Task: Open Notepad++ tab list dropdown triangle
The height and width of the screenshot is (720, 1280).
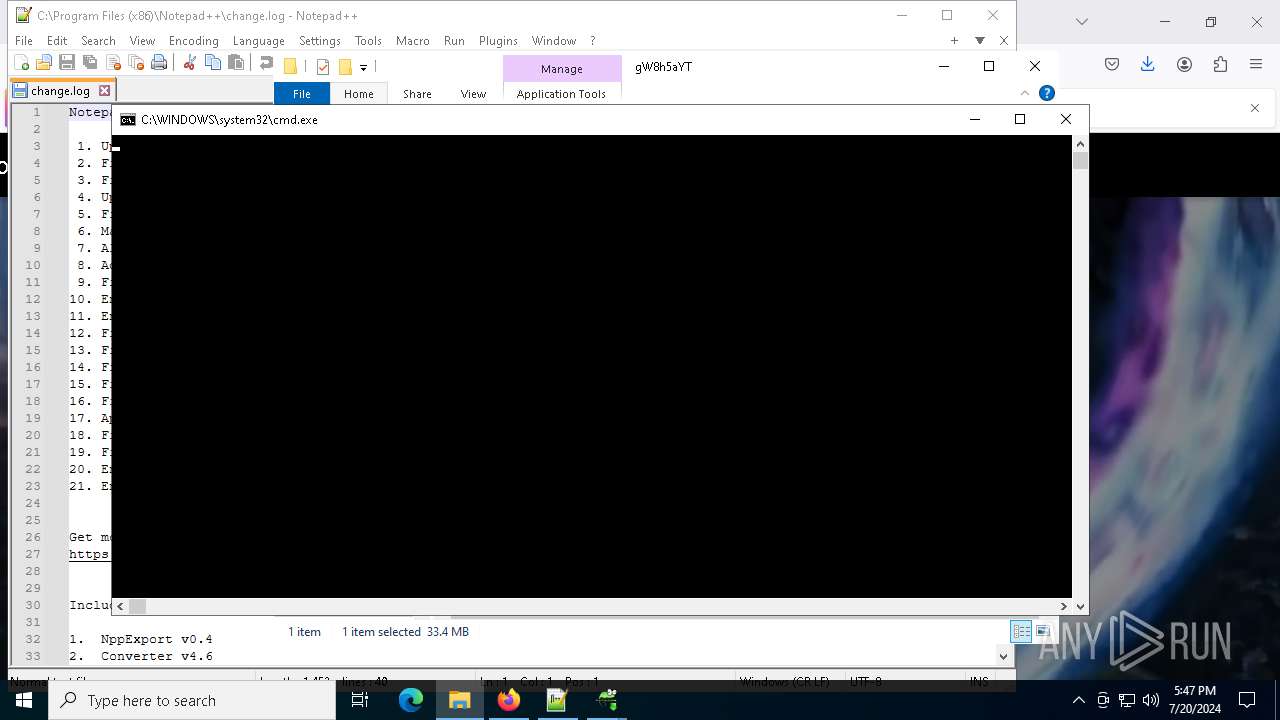Action: (x=980, y=41)
